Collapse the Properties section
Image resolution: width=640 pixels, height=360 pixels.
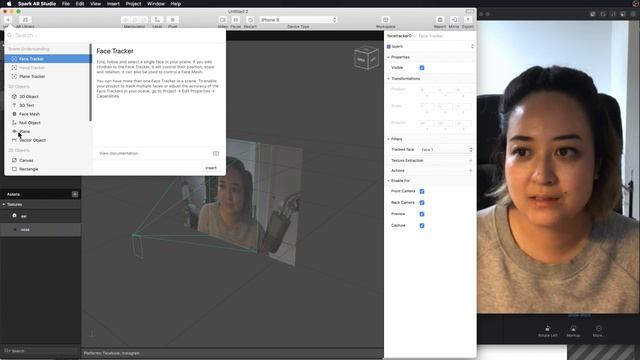point(388,57)
